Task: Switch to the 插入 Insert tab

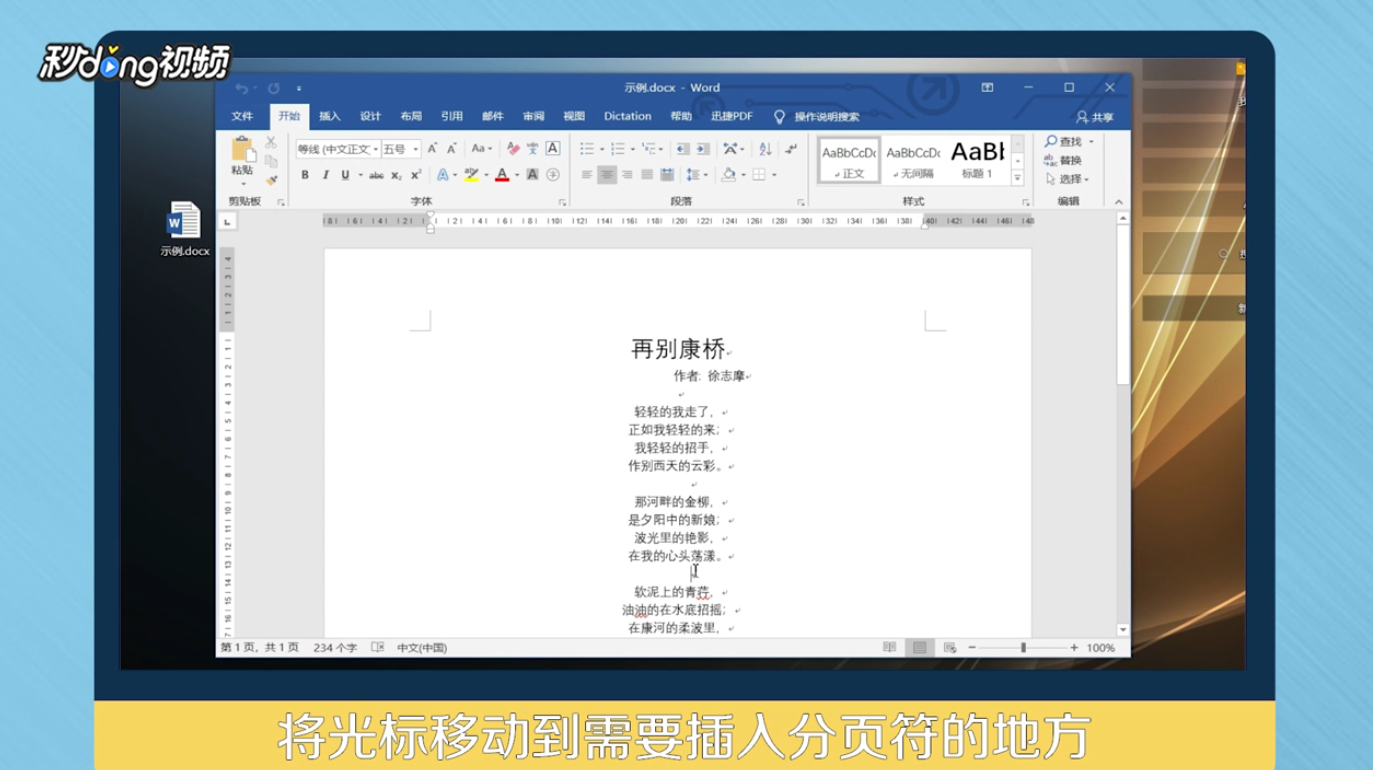Action: (330, 117)
